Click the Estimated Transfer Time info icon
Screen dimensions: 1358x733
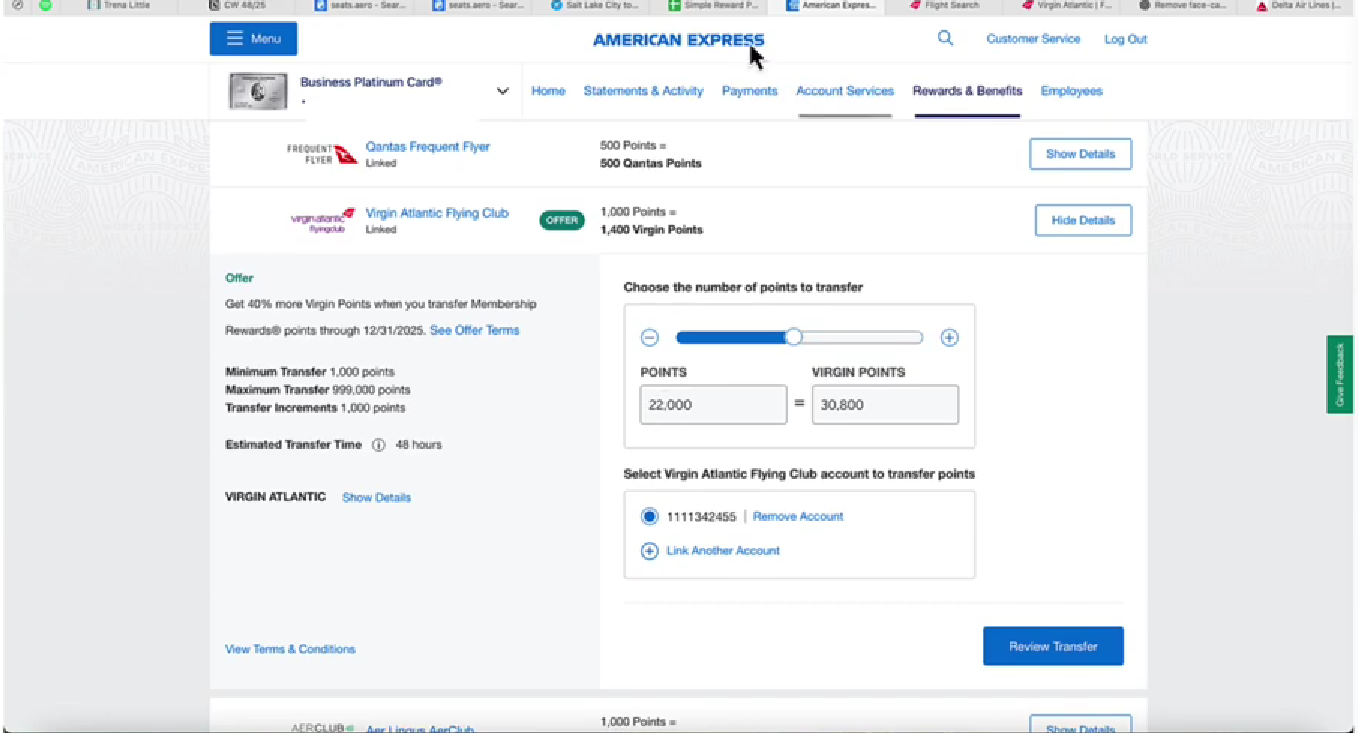coord(378,445)
